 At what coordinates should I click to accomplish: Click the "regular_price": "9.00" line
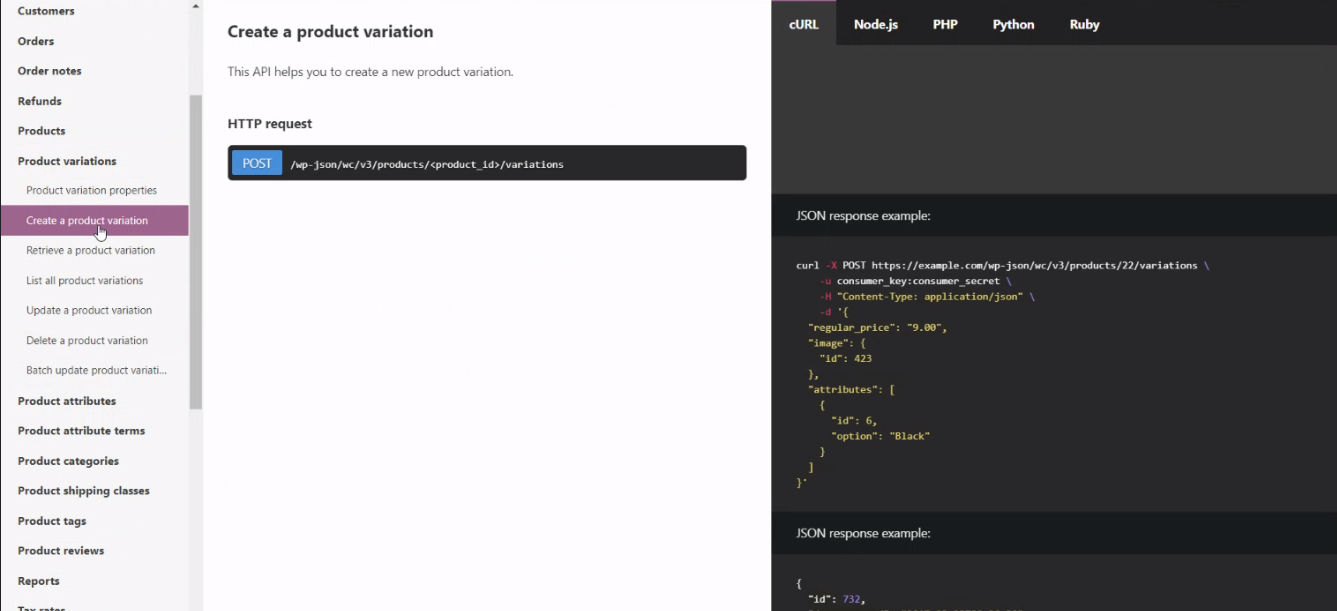coord(877,327)
